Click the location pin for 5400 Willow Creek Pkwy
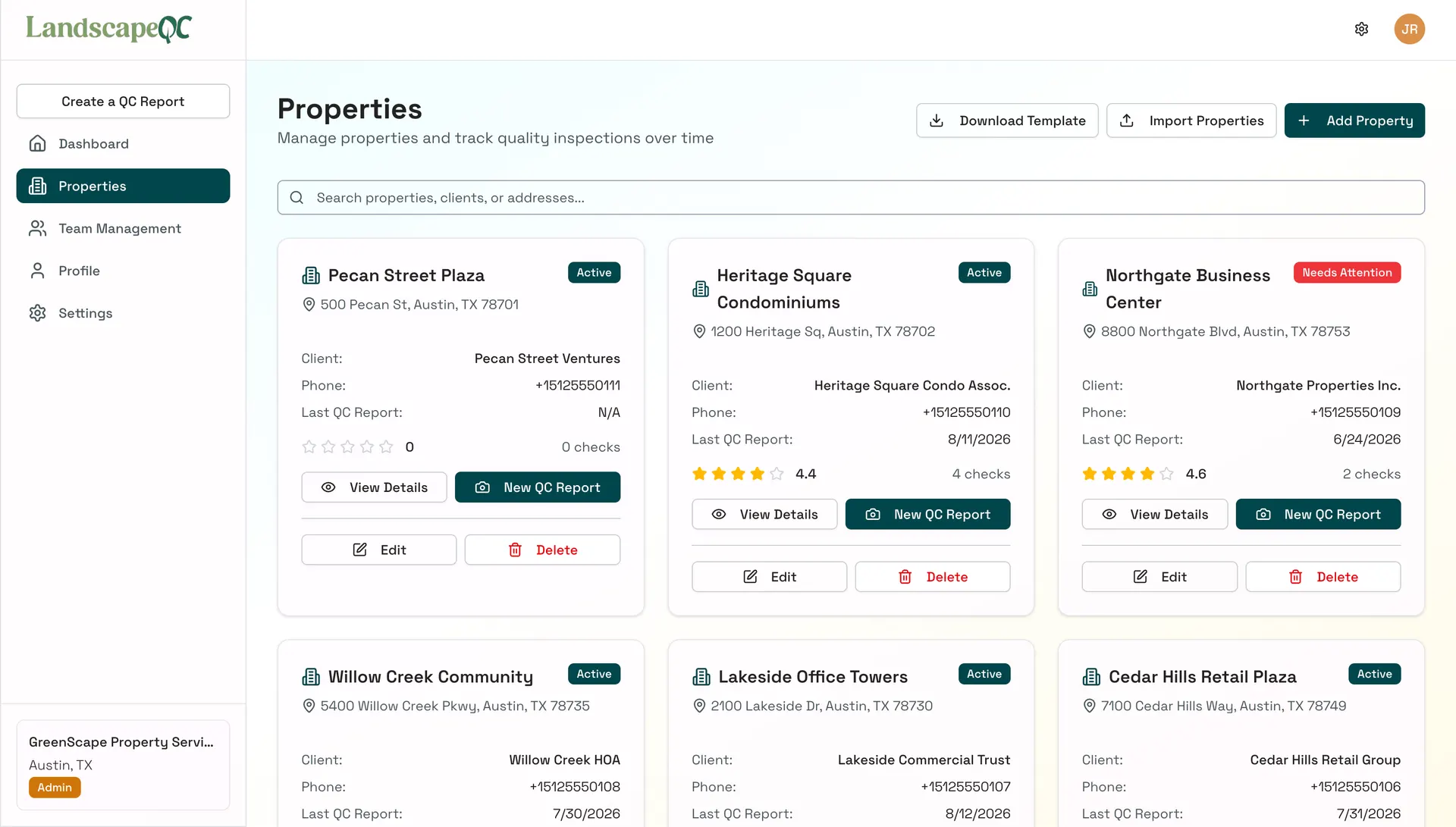 click(x=309, y=706)
